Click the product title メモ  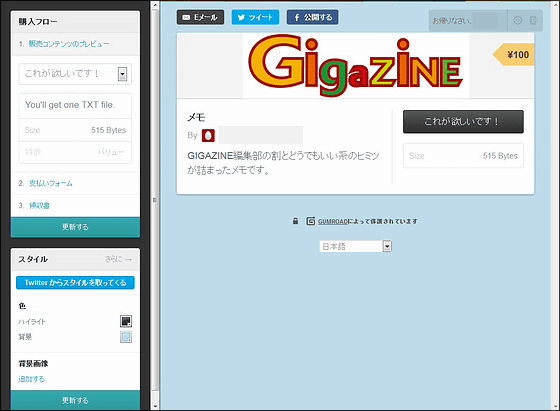coord(196,117)
